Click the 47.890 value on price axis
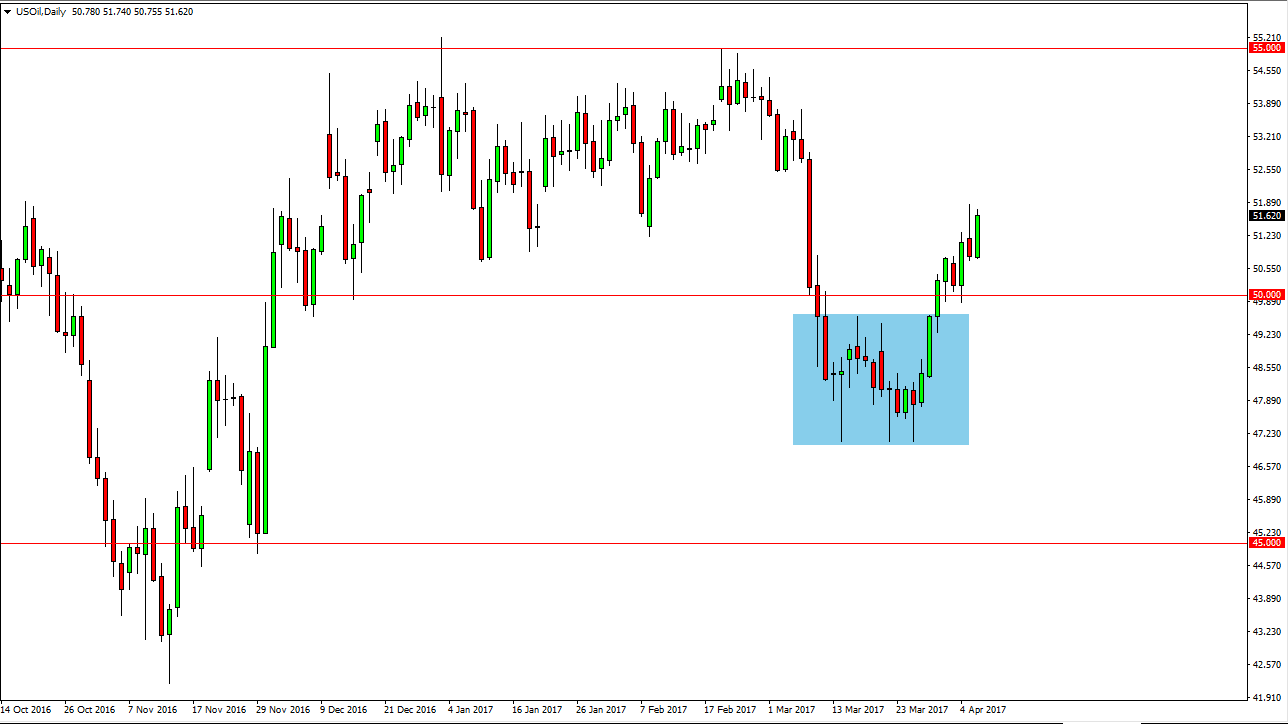 click(x=1265, y=401)
